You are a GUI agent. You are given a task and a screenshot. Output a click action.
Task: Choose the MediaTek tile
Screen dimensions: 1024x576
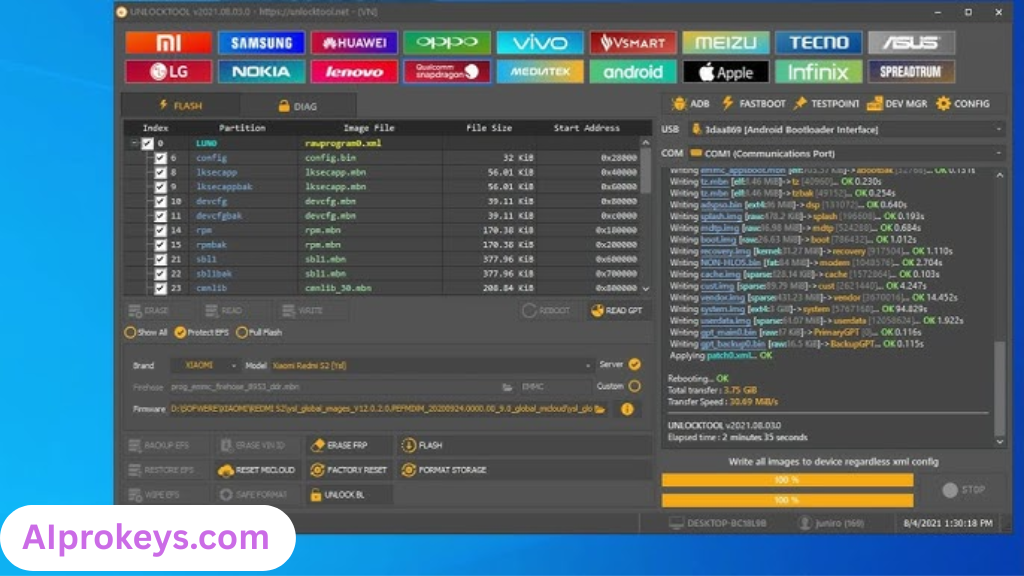point(539,71)
